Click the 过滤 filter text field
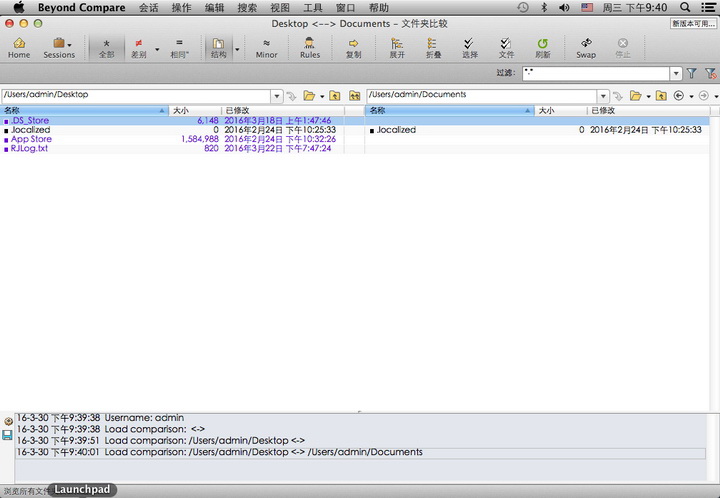The height and width of the screenshot is (498, 720). point(595,74)
